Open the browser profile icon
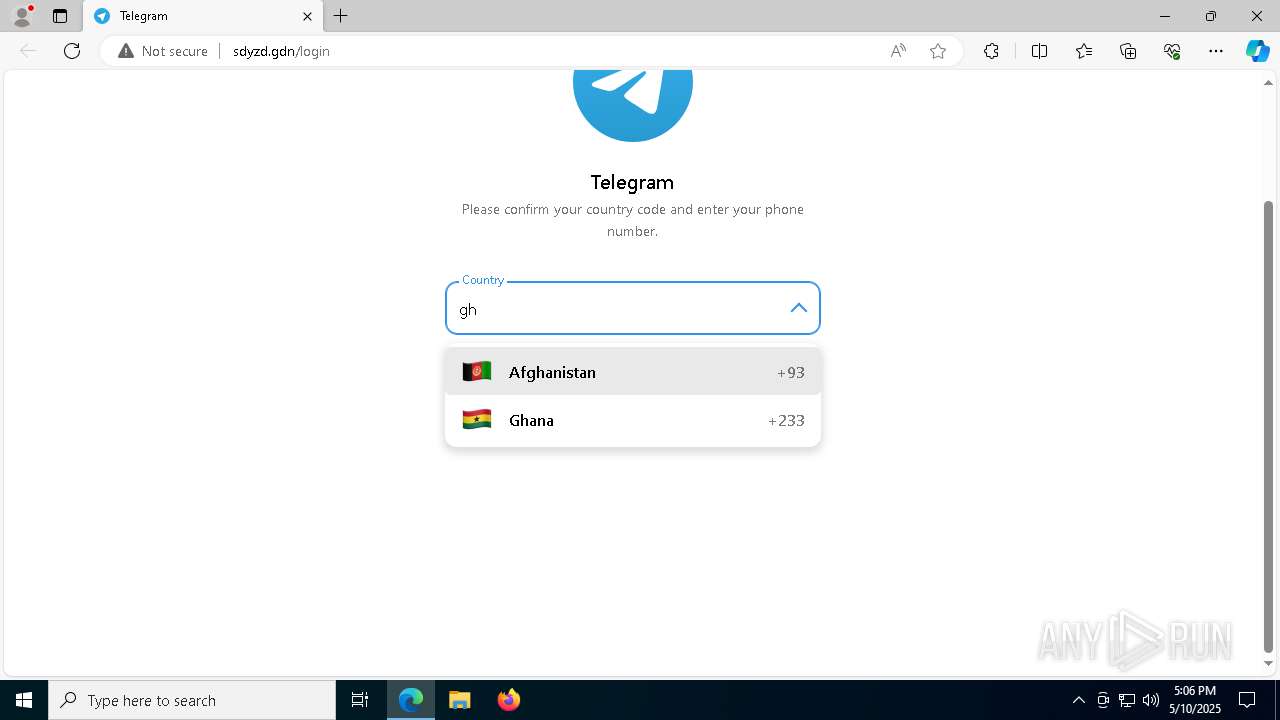The height and width of the screenshot is (720, 1280). 22,16
